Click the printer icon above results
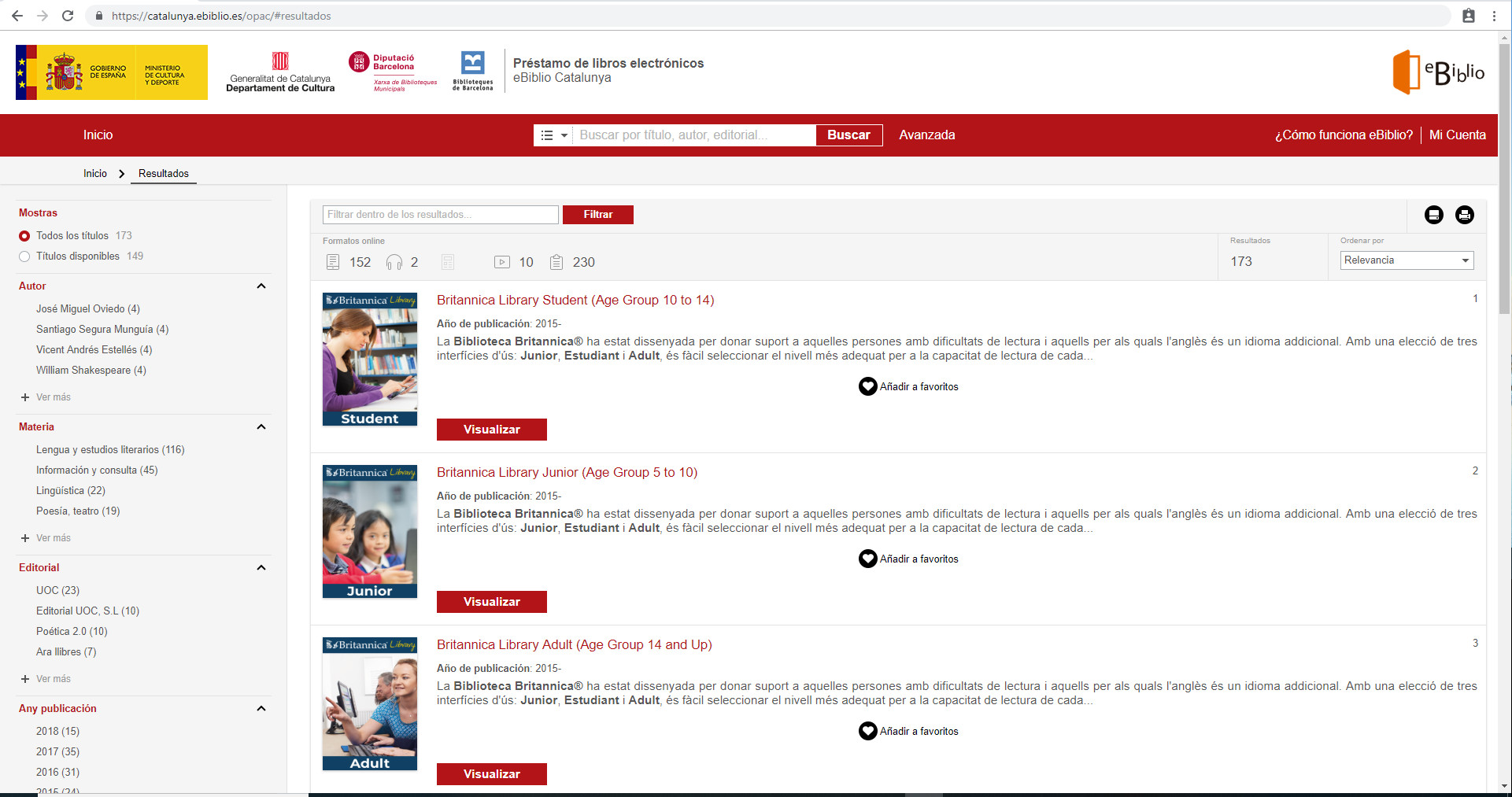 [x=1464, y=215]
